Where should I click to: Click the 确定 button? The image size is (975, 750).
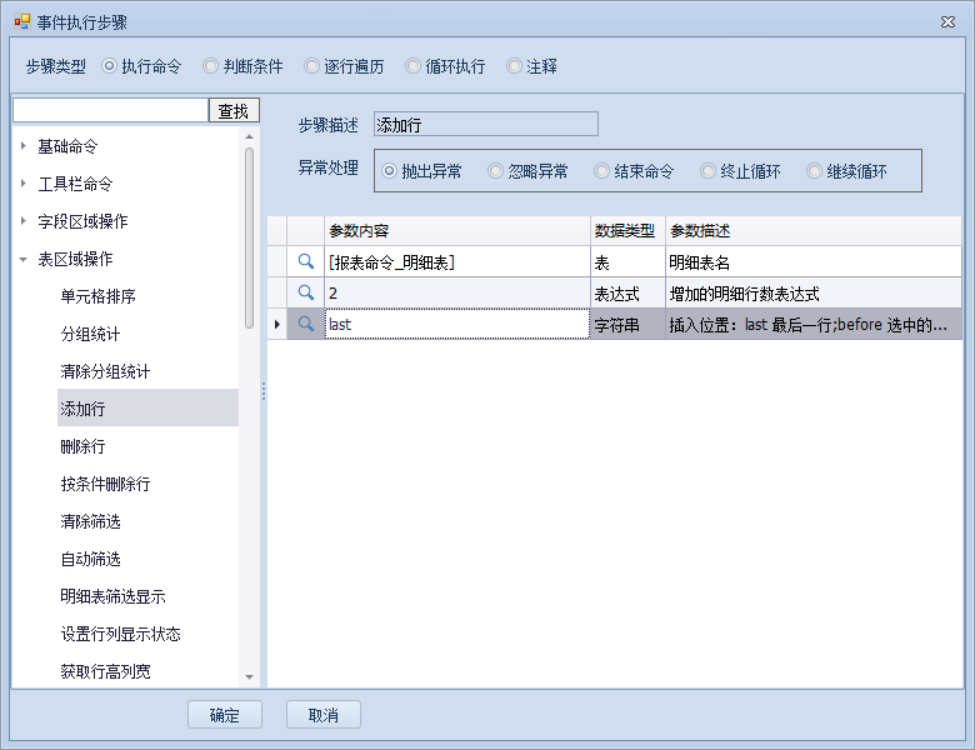224,715
